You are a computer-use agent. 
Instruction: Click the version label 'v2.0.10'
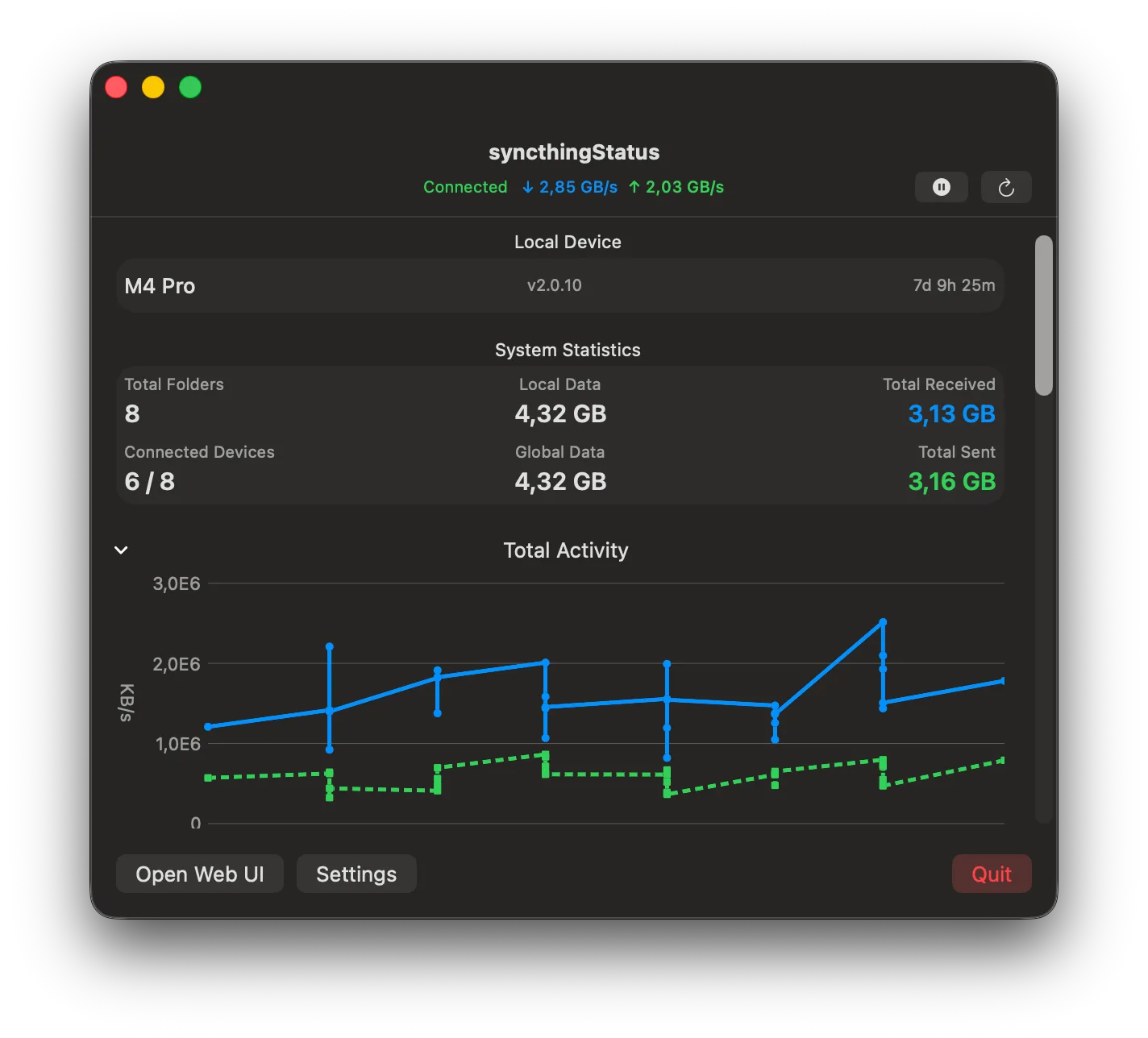click(555, 285)
